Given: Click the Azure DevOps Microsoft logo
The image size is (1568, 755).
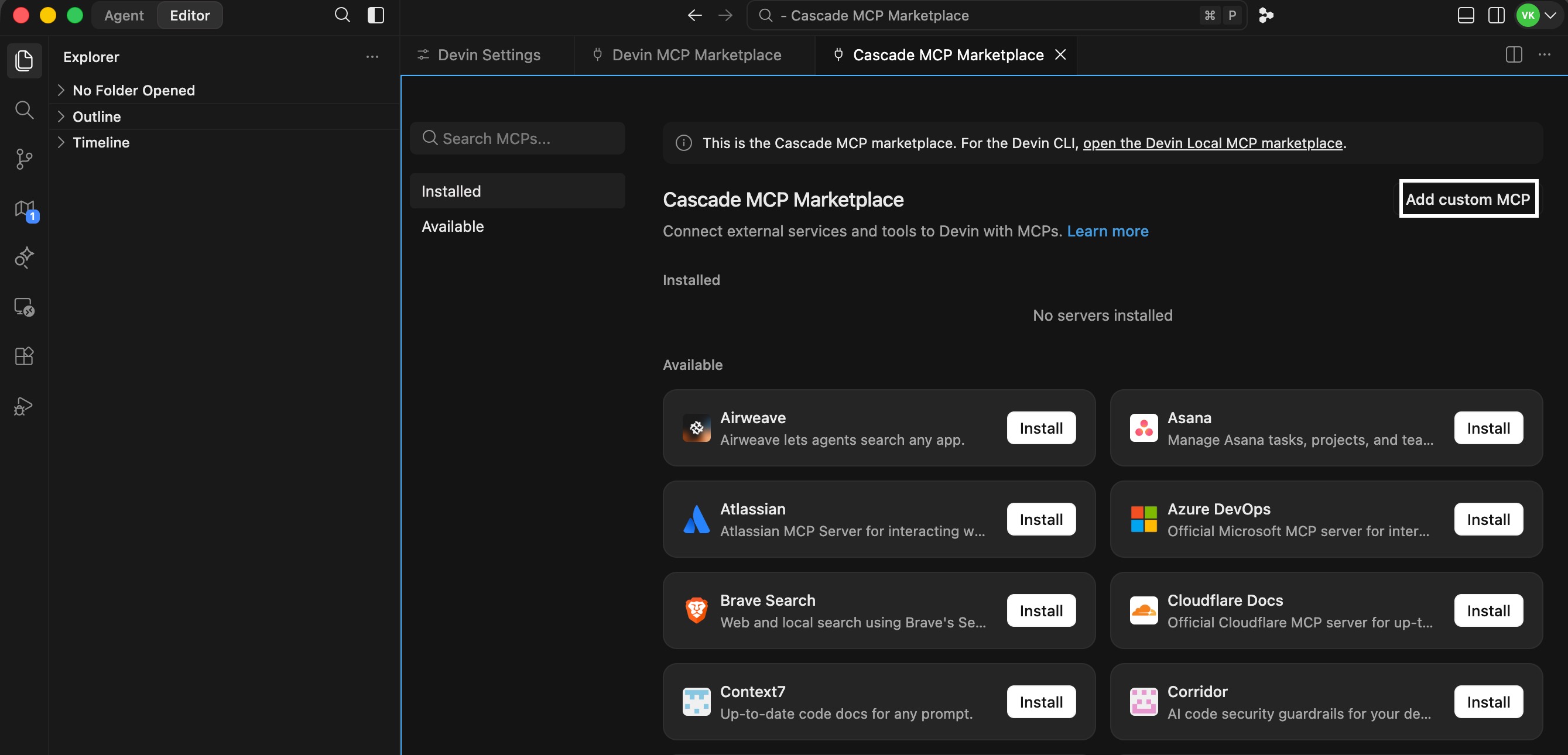Looking at the screenshot, I should (x=1144, y=519).
